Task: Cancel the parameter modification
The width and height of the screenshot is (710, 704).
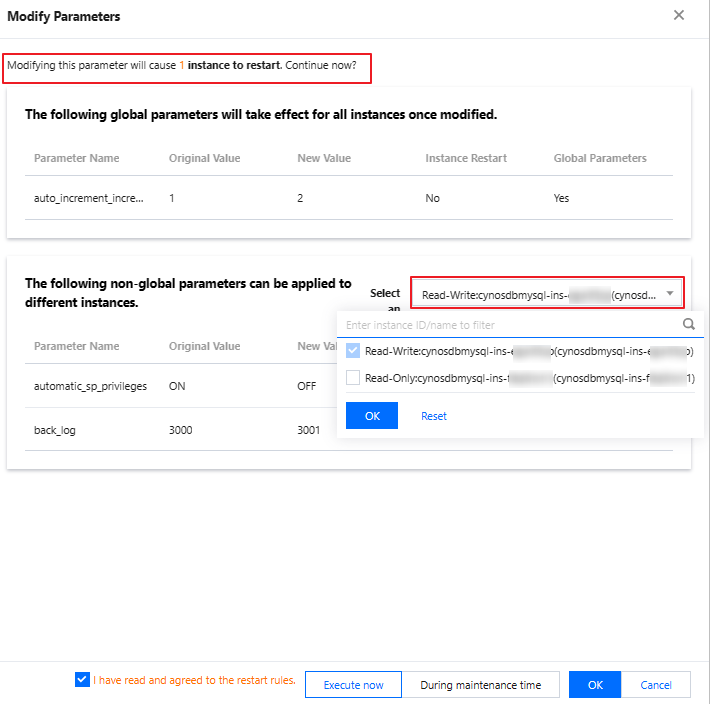Action: pyautogui.click(x=656, y=685)
